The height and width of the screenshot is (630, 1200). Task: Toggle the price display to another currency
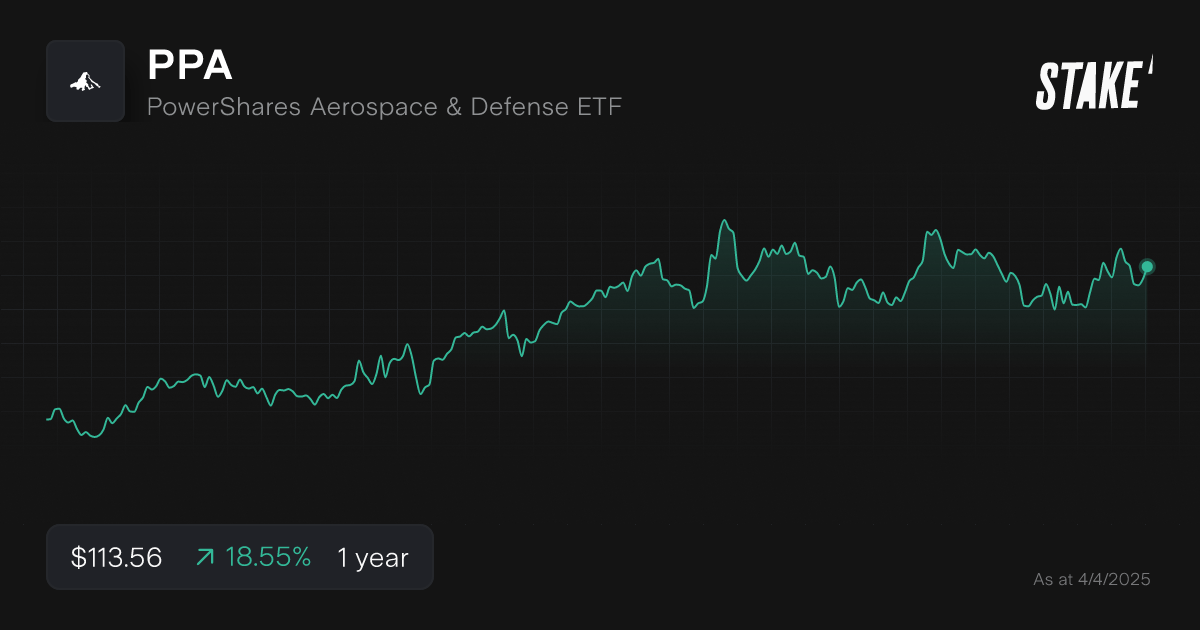113,557
